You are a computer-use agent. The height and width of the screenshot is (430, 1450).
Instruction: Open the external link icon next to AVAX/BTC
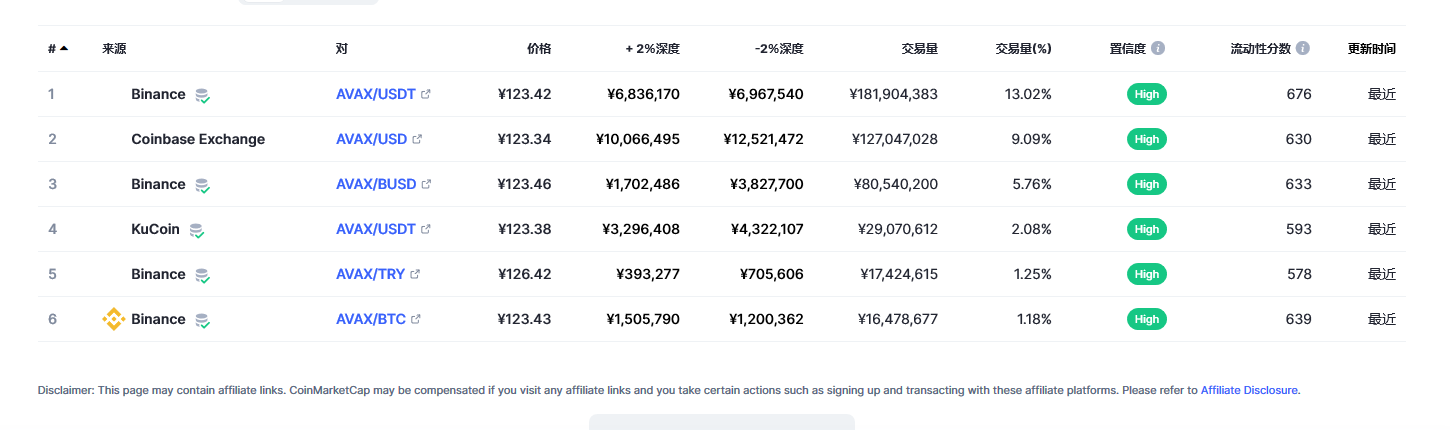tap(416, 320)
